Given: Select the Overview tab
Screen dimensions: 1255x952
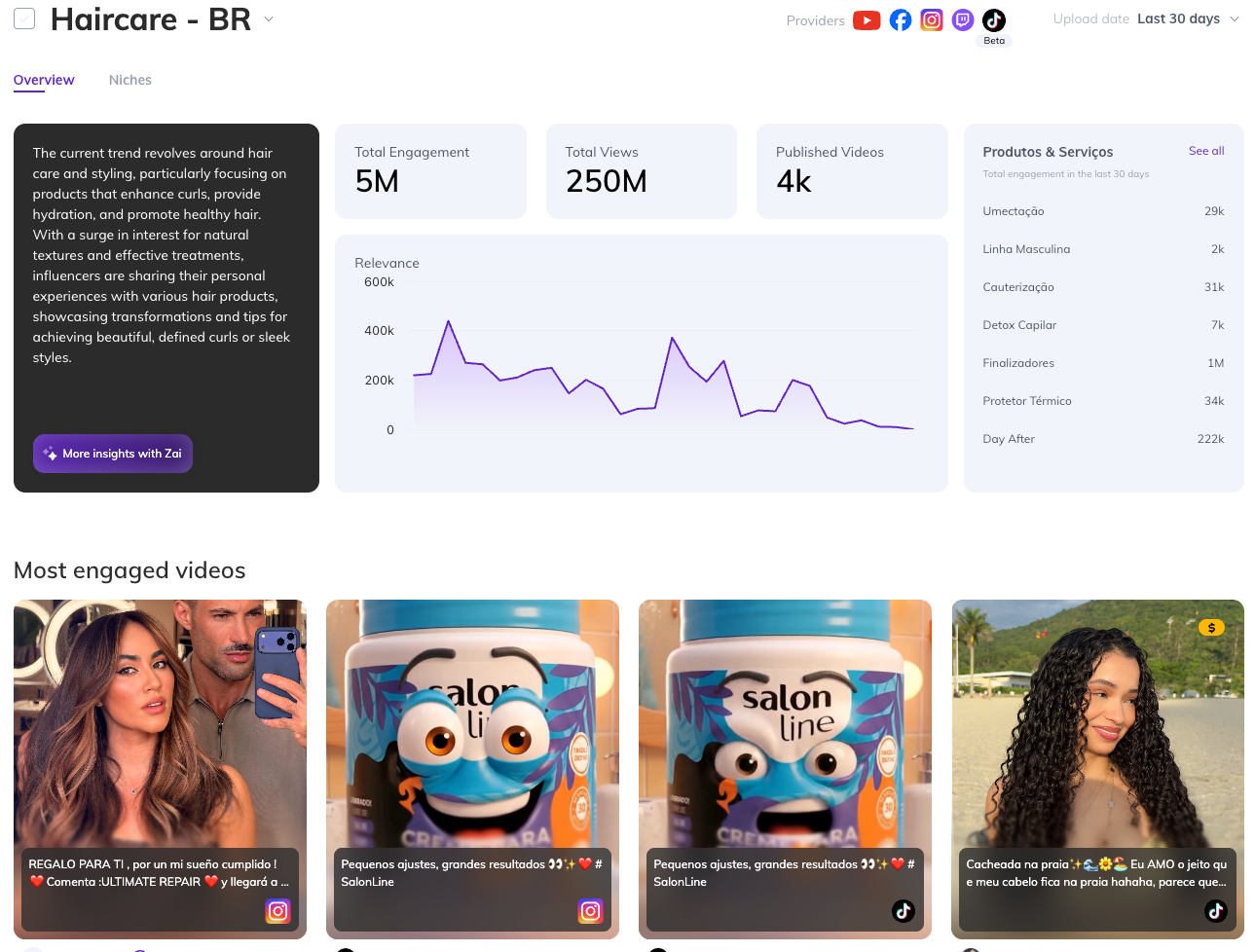Looking at the screenshot, I should (x=44, y=80).
